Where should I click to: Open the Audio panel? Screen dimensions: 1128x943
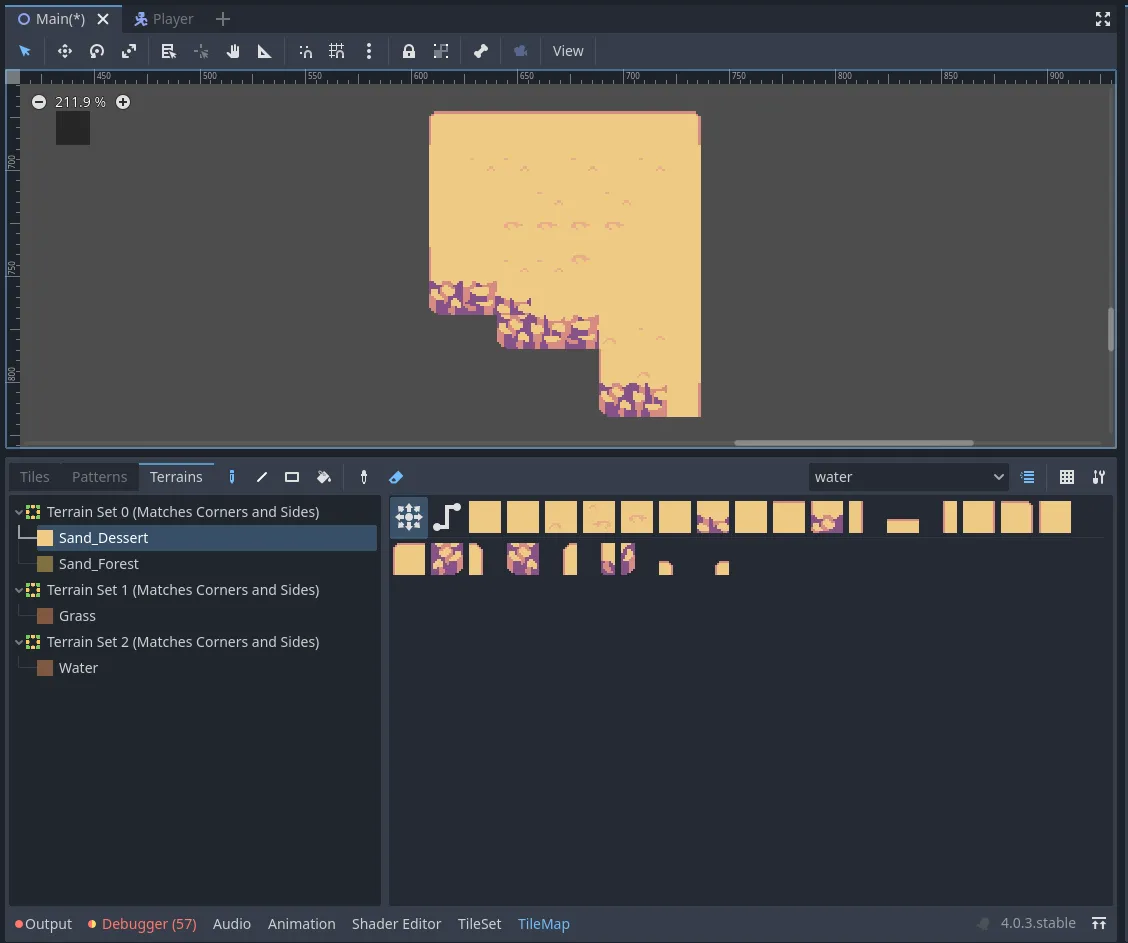232,924
